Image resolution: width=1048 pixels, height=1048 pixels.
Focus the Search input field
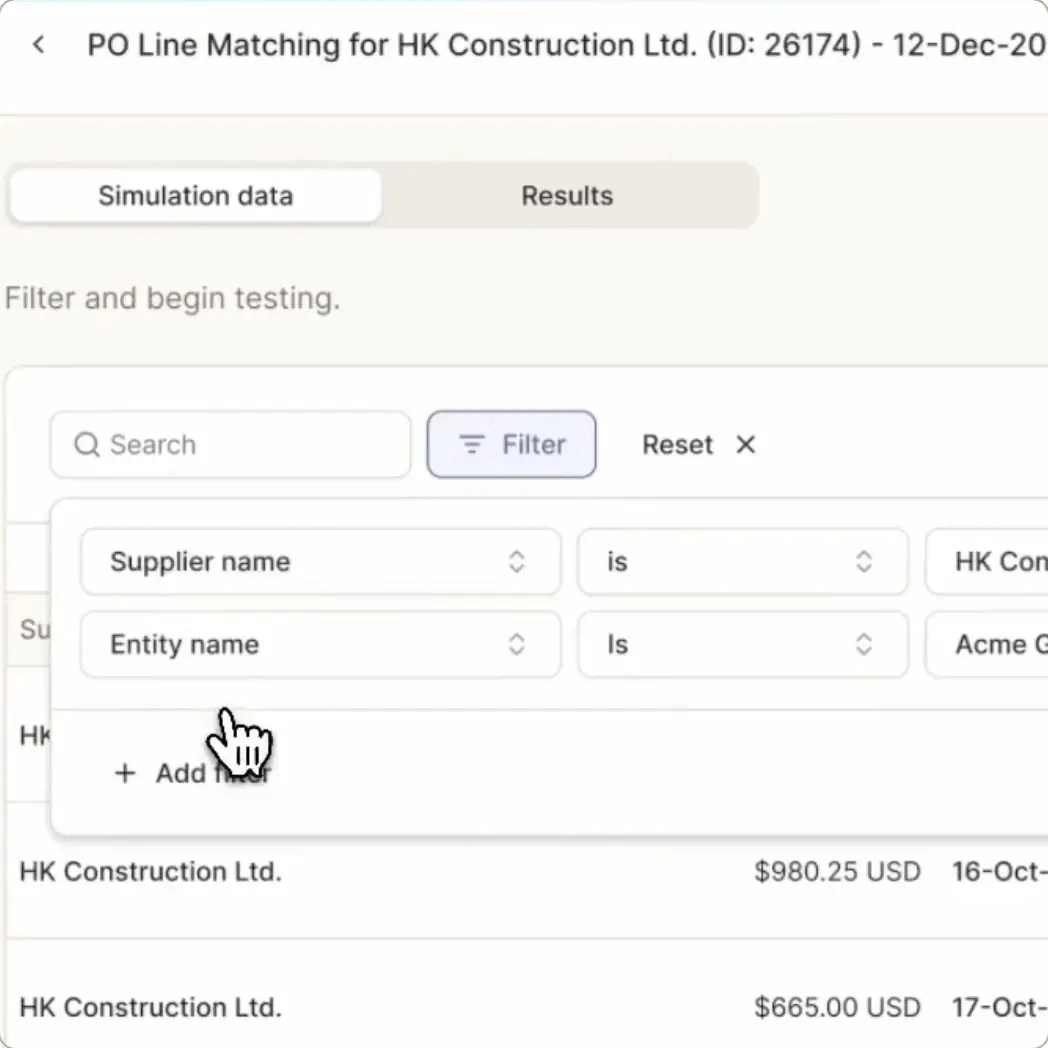point(231,444)
